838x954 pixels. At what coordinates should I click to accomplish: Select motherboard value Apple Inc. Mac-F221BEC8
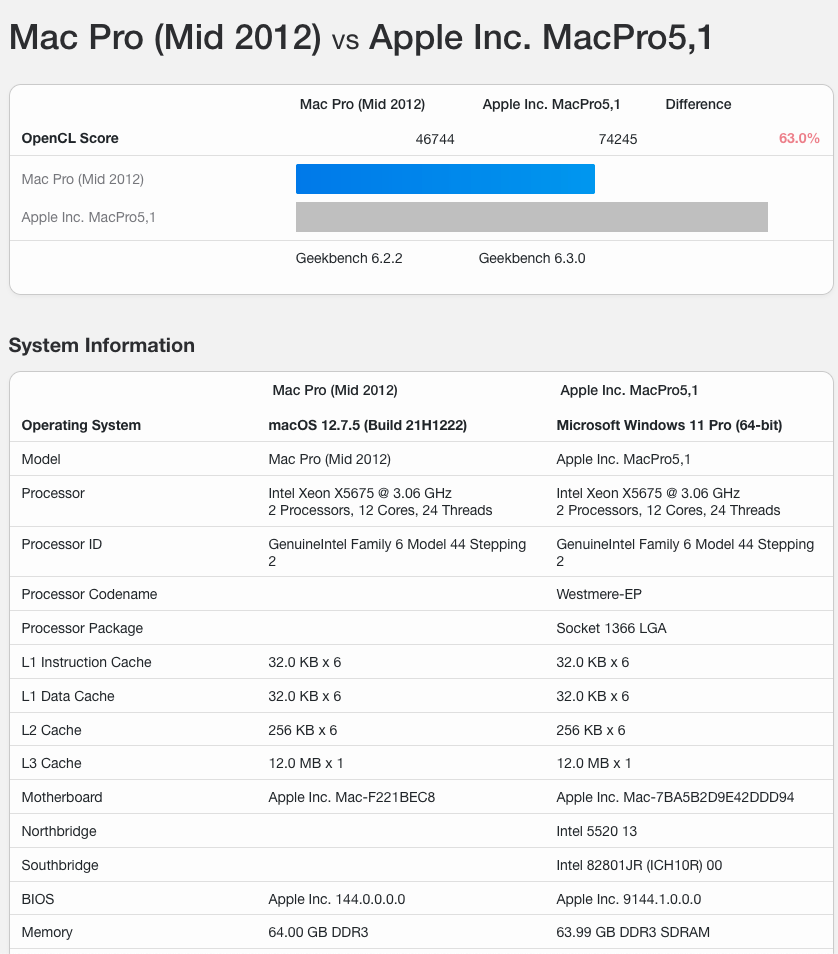(x=352, y=797)
